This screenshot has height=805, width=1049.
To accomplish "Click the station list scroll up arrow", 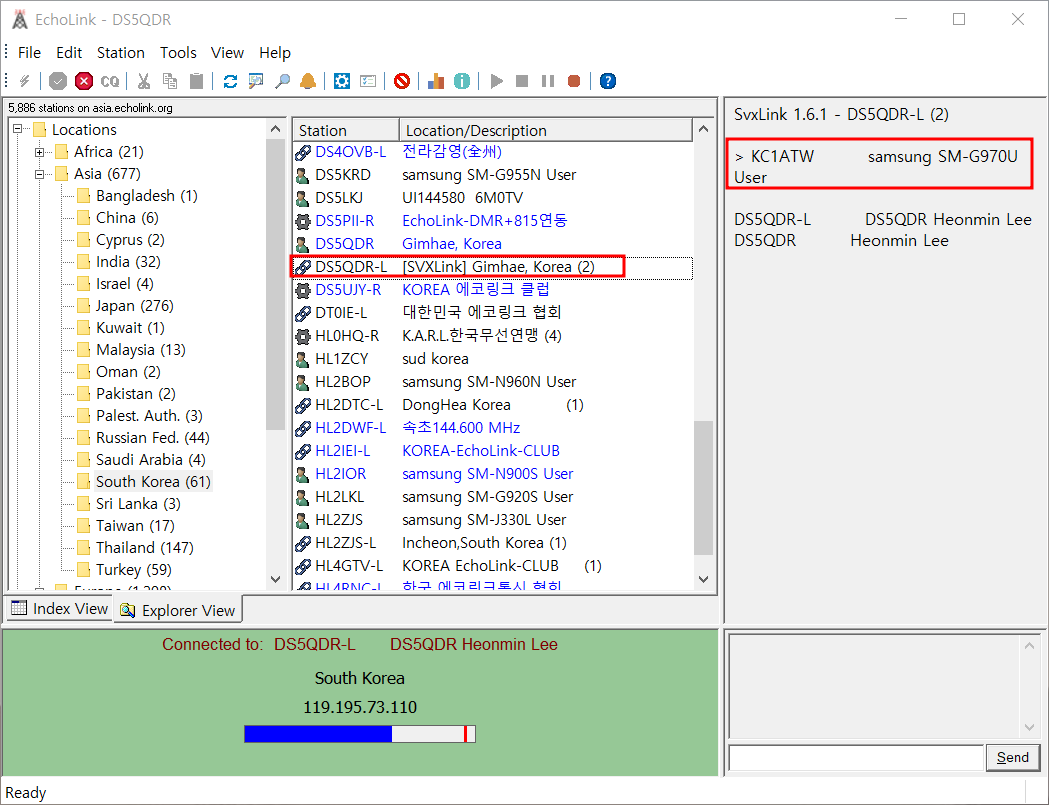I will point(703,128).
